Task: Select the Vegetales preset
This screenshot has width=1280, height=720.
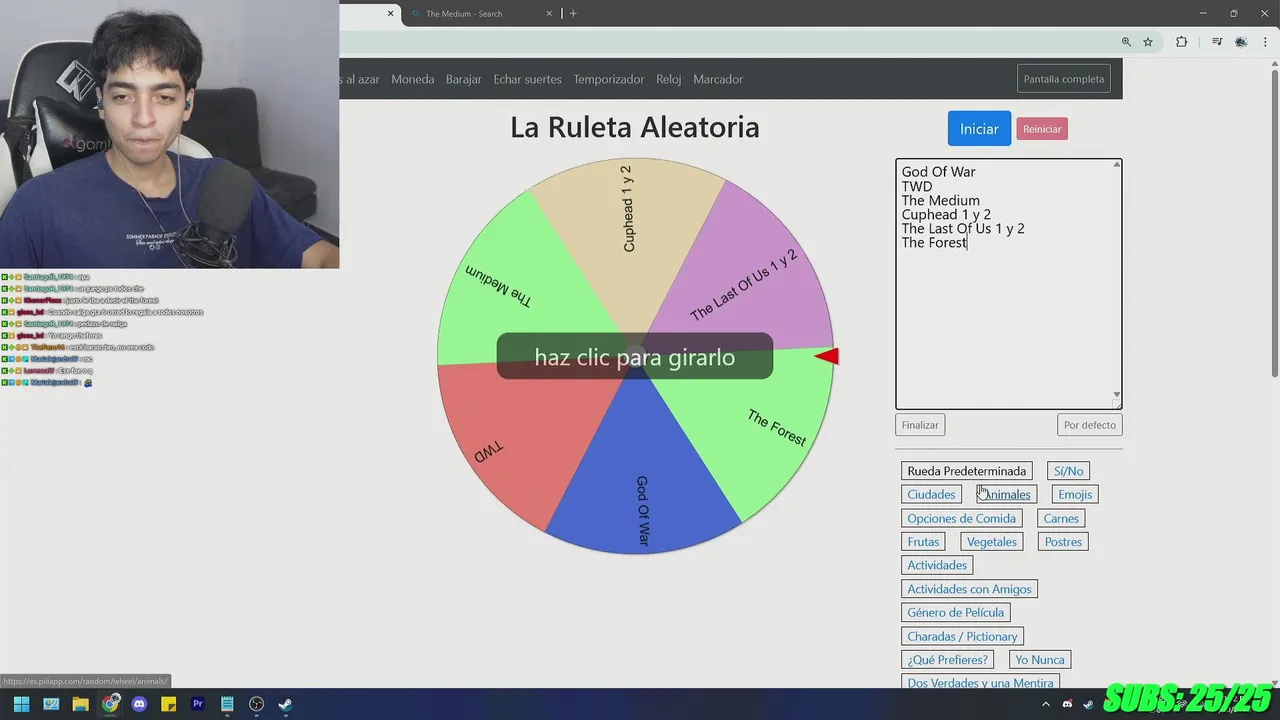Action: click(992, 542)
